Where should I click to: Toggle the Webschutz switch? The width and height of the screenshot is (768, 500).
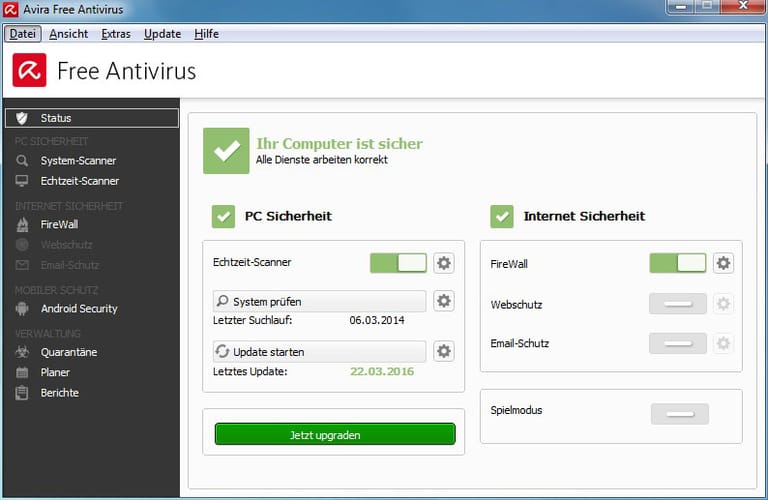coord(678,304)
